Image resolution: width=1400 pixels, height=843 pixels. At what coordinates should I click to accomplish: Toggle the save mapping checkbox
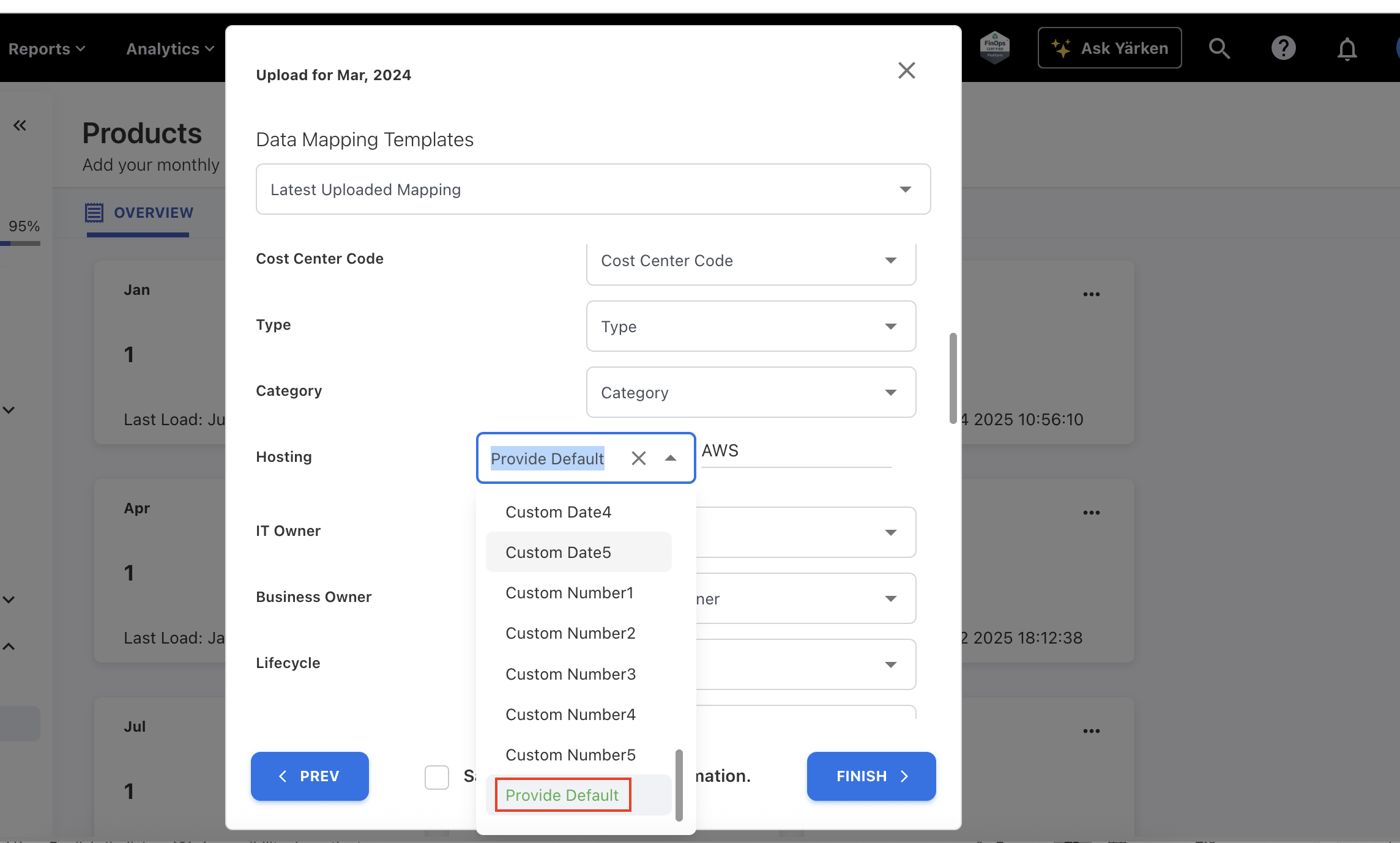(437, 777)
